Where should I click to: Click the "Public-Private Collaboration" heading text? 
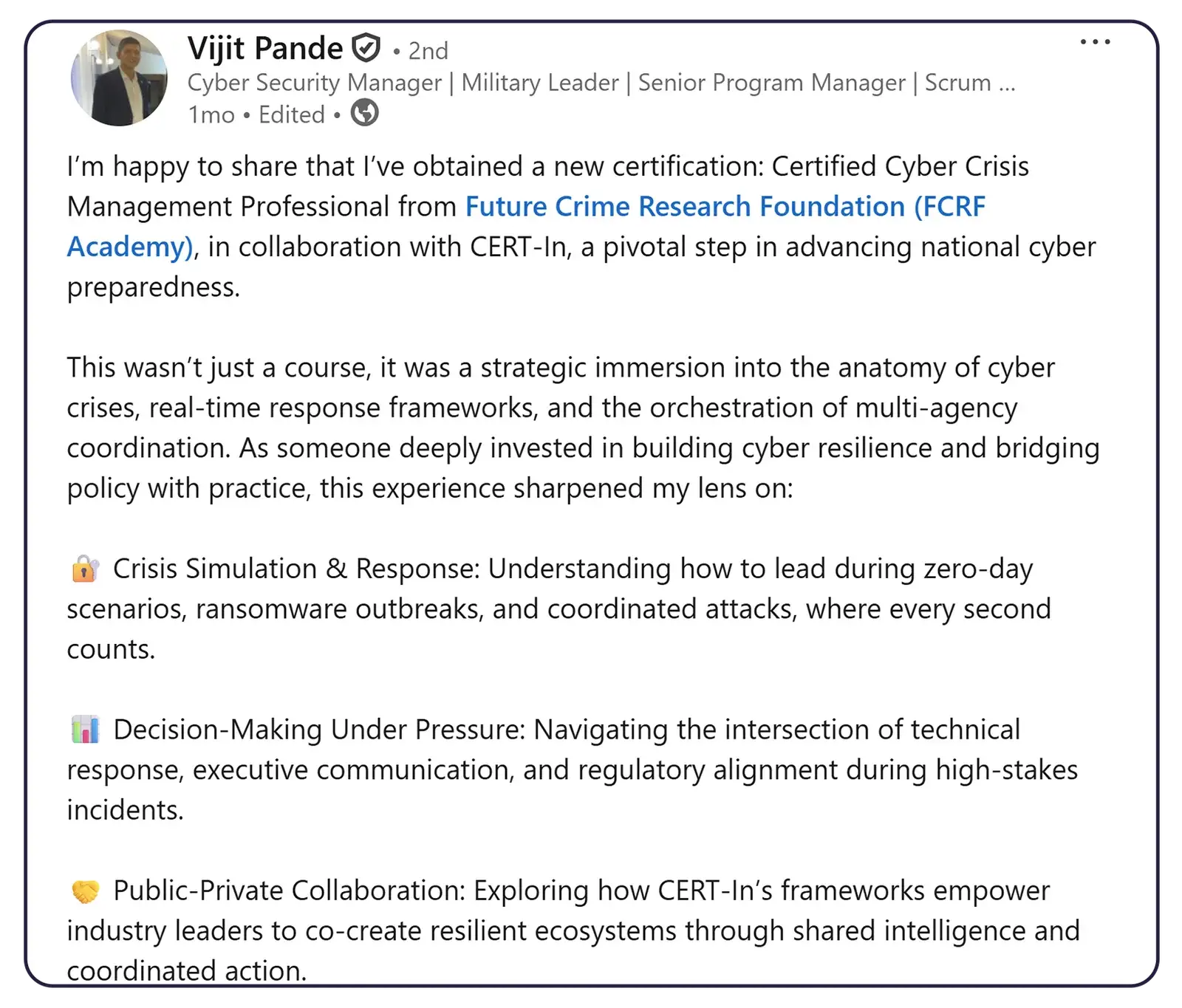coord(288,891)
